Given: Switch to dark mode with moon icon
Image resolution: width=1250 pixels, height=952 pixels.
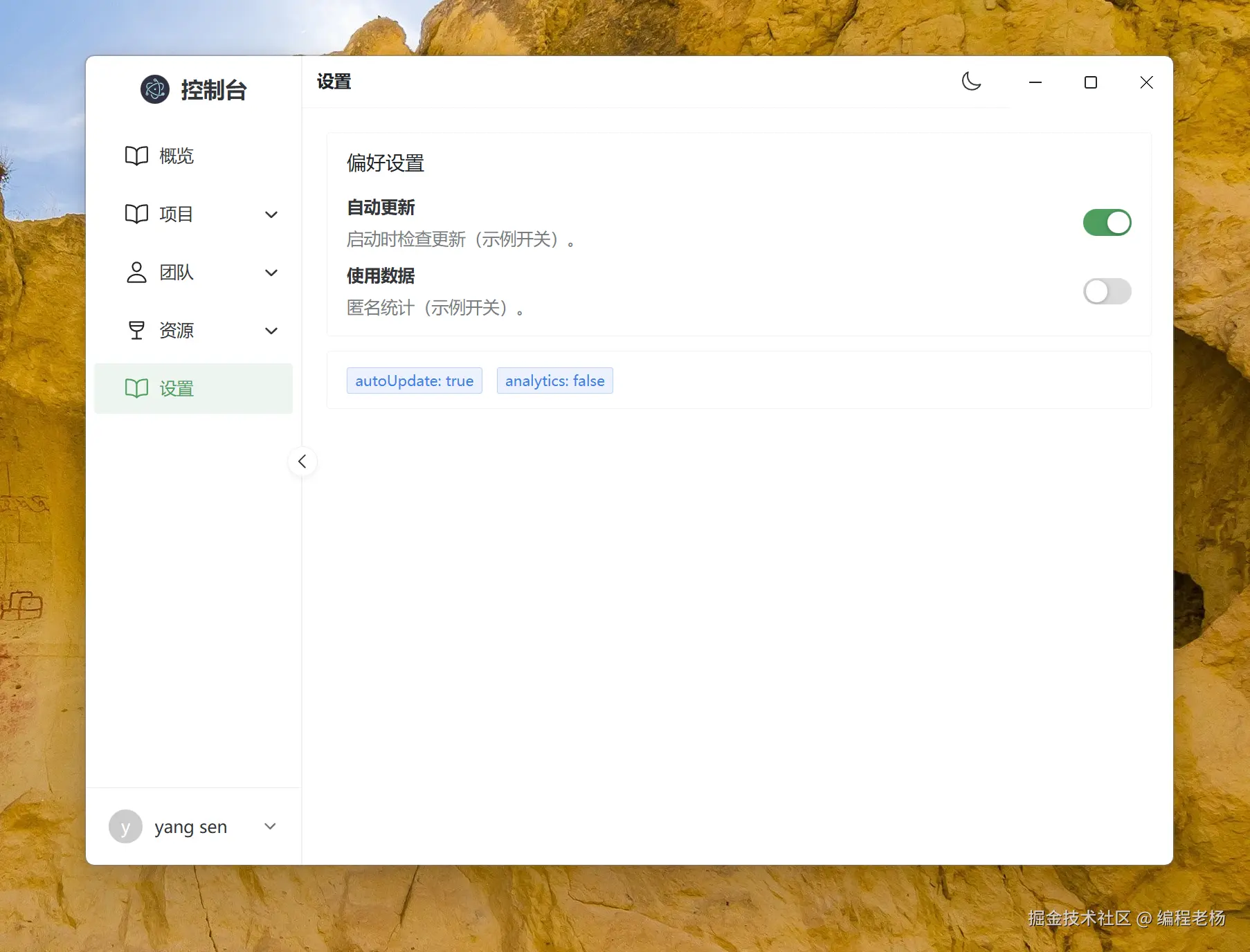Looking at the screenshot, I should click(x=972, y=81).
